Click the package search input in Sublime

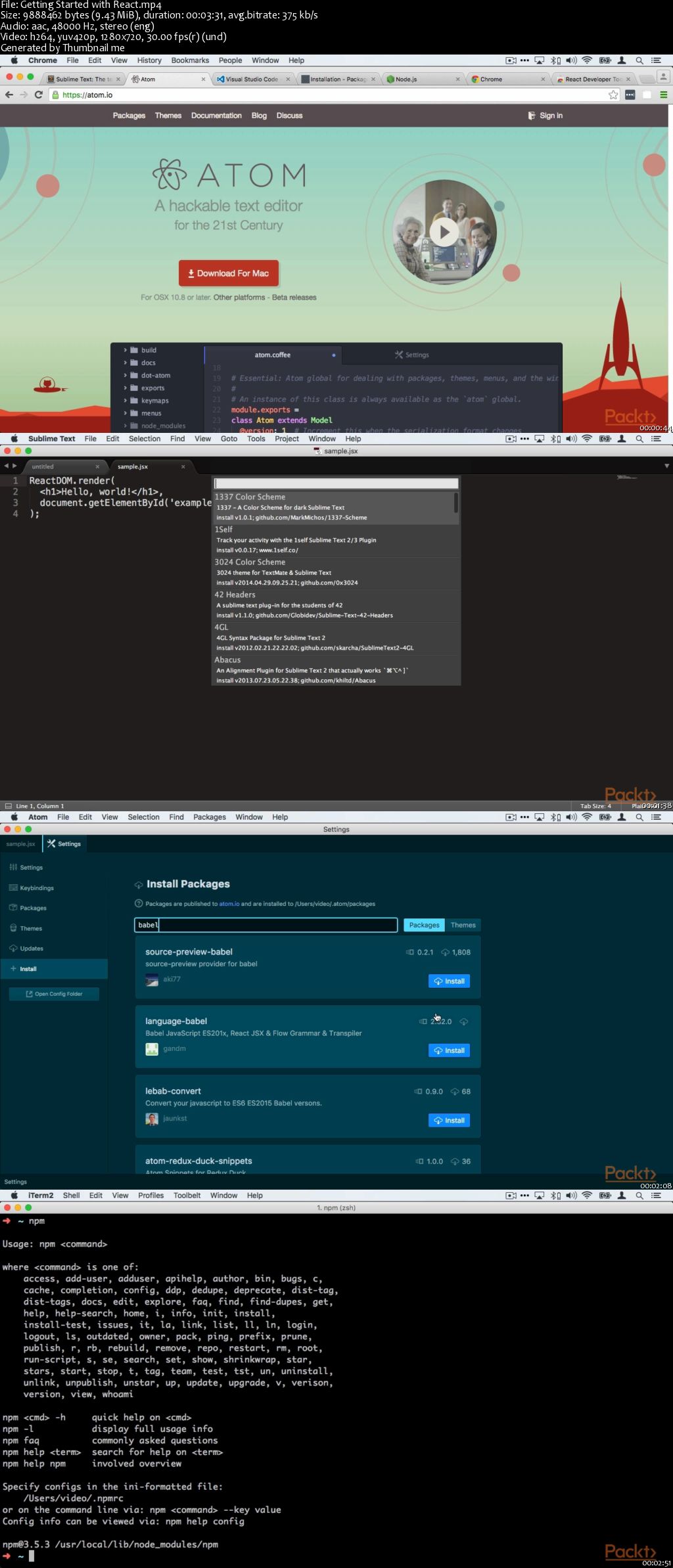(x=336, y=483)
